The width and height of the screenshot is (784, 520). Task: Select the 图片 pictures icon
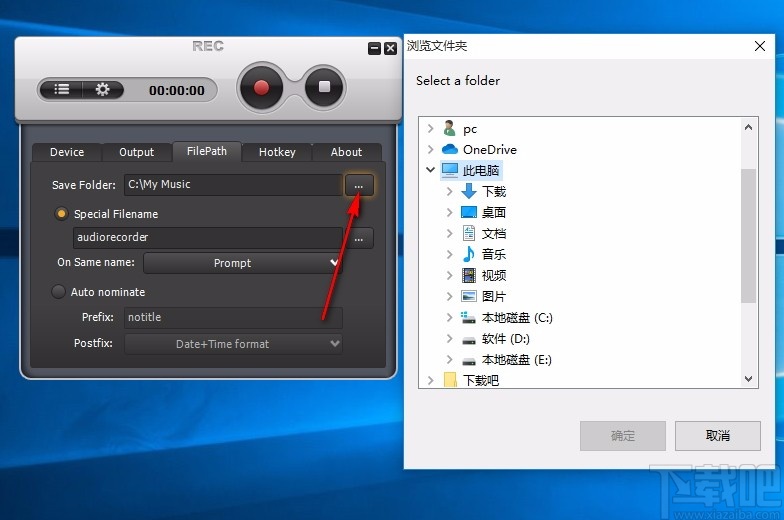pos(468,296)
